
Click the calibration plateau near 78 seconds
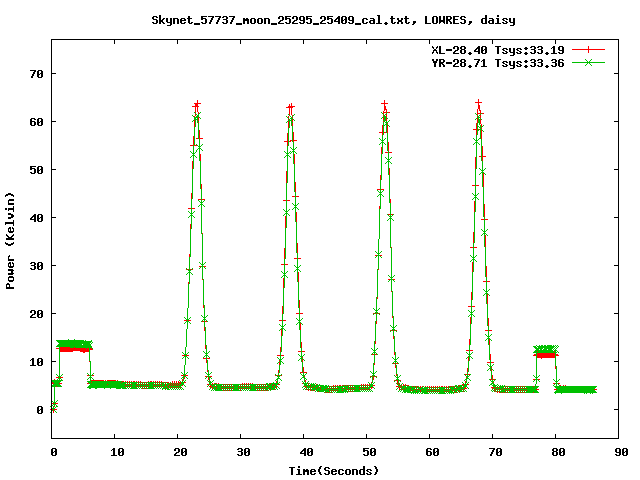[x=546, y=351]
